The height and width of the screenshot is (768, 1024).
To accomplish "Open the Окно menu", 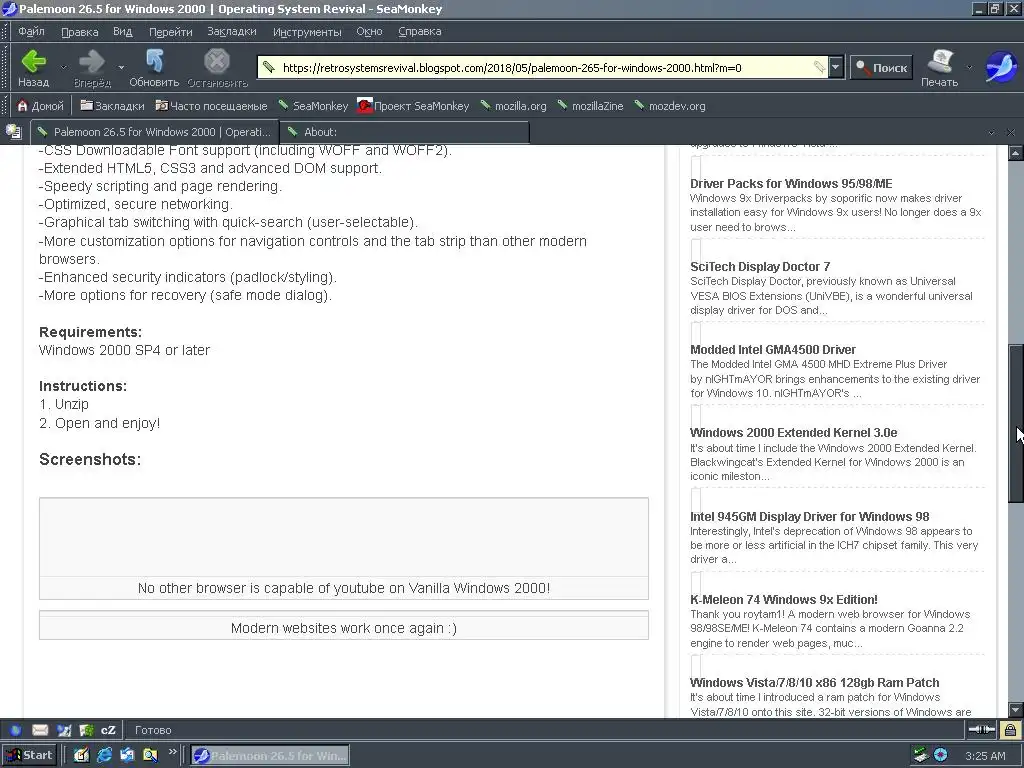I will pyautogui.click(x=369, y=31).
